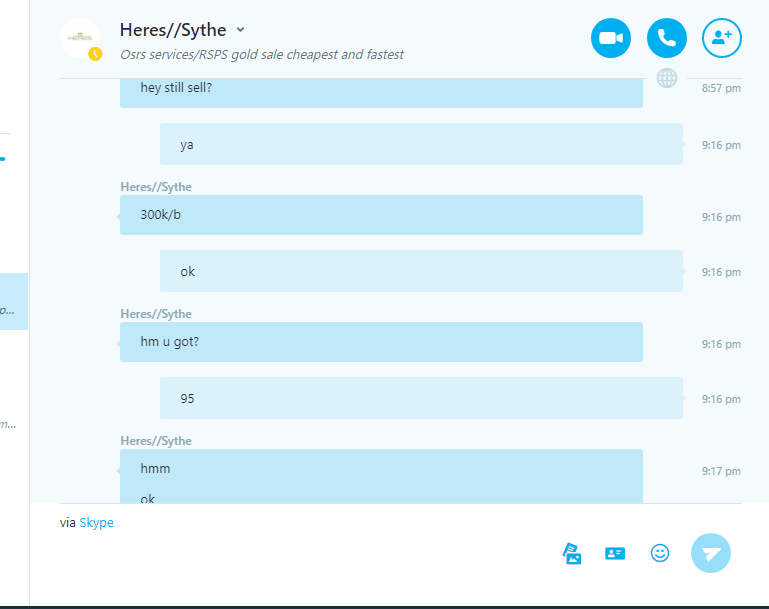The image size is (769, 609).
Task: Open the Heres//Sythe profile avatar
Action: 80,38
